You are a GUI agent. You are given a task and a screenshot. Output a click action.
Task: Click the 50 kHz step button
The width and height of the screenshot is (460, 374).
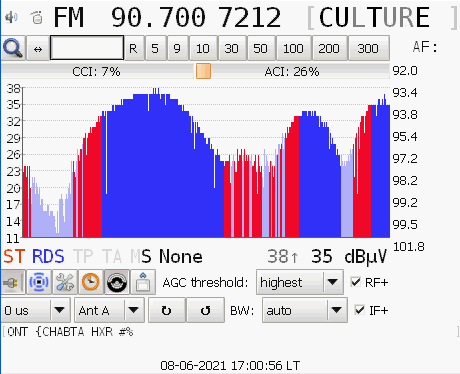click(x=260, y=49)
